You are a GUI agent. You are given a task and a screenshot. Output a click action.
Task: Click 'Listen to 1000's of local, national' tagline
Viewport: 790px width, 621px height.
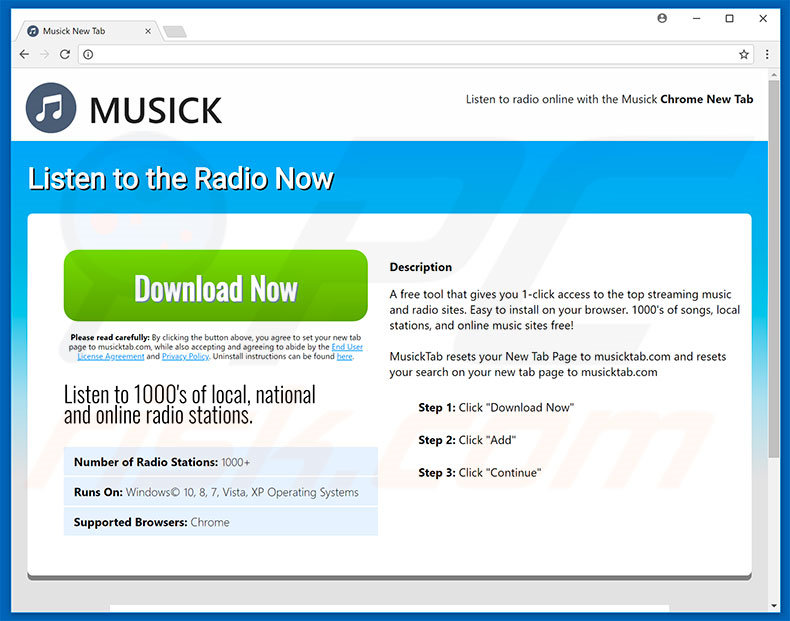pyautogui.click(x=189, y=405)
